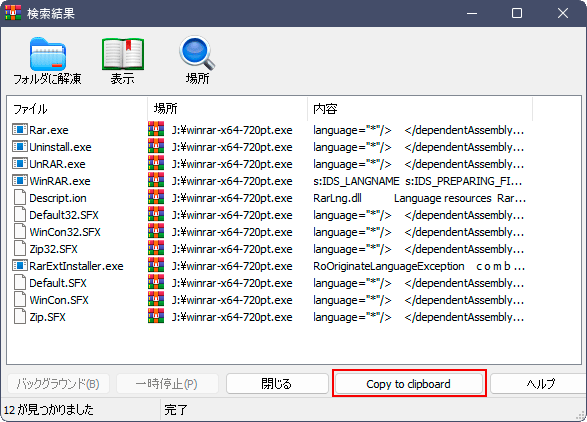Click the Descript.ion document icon
This screenshot has height=422, width=587.
pyautogui.click(x=20, y=197)
